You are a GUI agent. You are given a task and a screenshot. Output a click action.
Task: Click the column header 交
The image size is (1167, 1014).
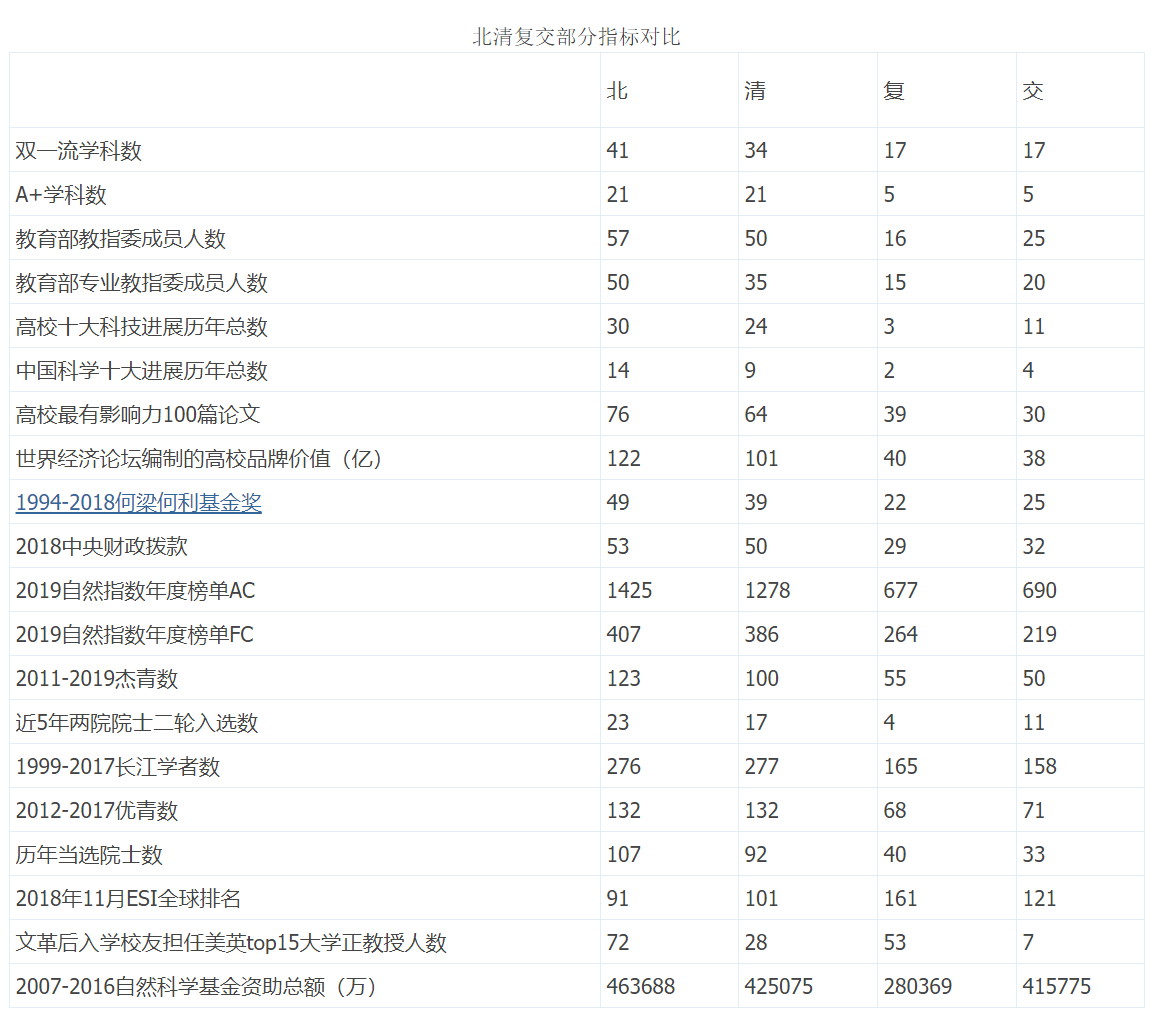(1033, 91)
